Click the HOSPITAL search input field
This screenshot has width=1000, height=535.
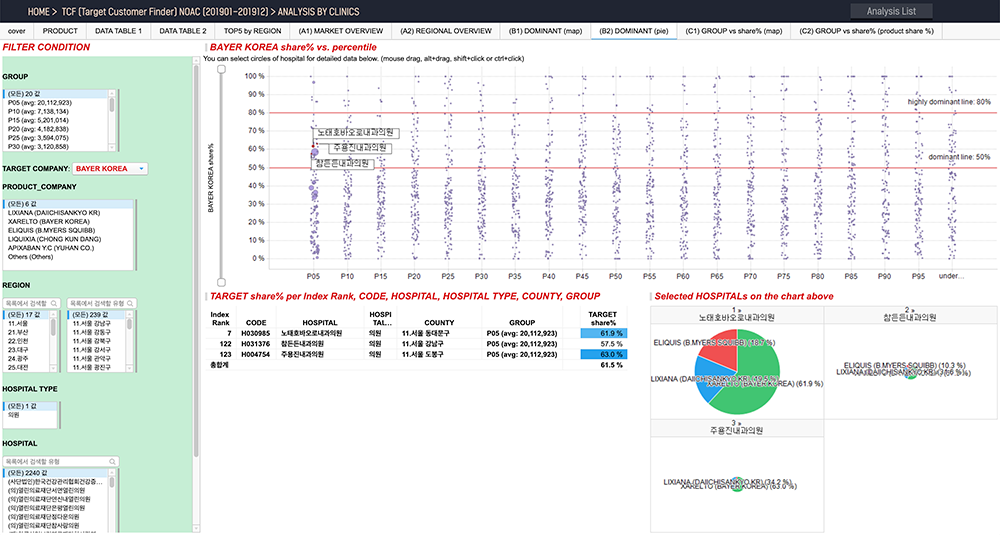(61, 461)
